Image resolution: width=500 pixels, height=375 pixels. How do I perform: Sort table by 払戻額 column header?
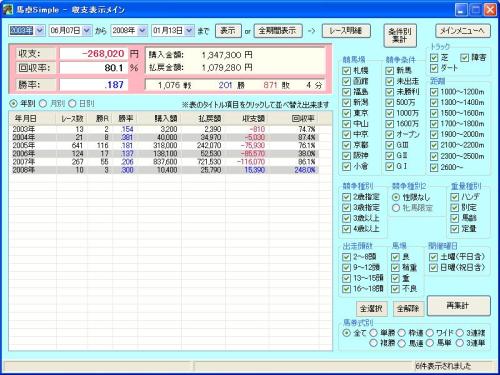(x=203, y=118)
